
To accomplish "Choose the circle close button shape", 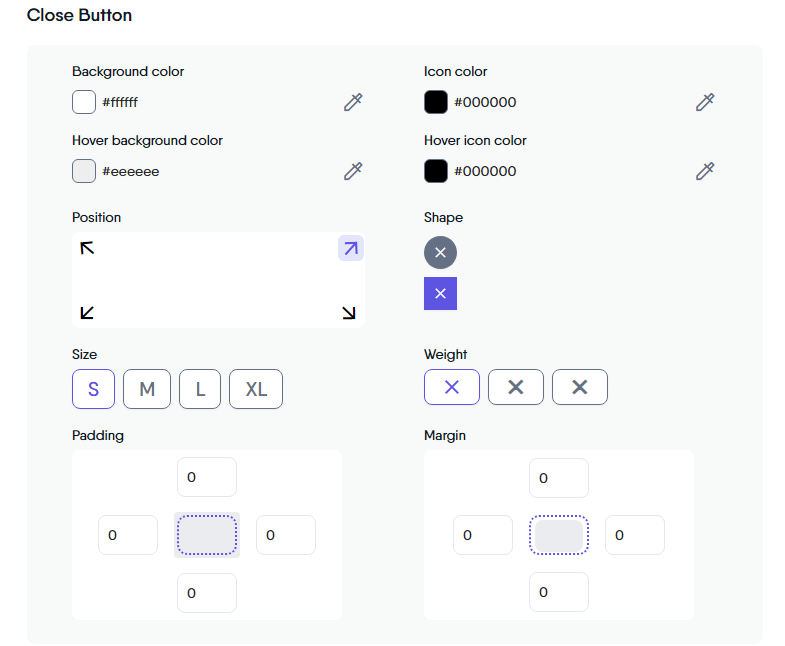I will tap(440, 252).
